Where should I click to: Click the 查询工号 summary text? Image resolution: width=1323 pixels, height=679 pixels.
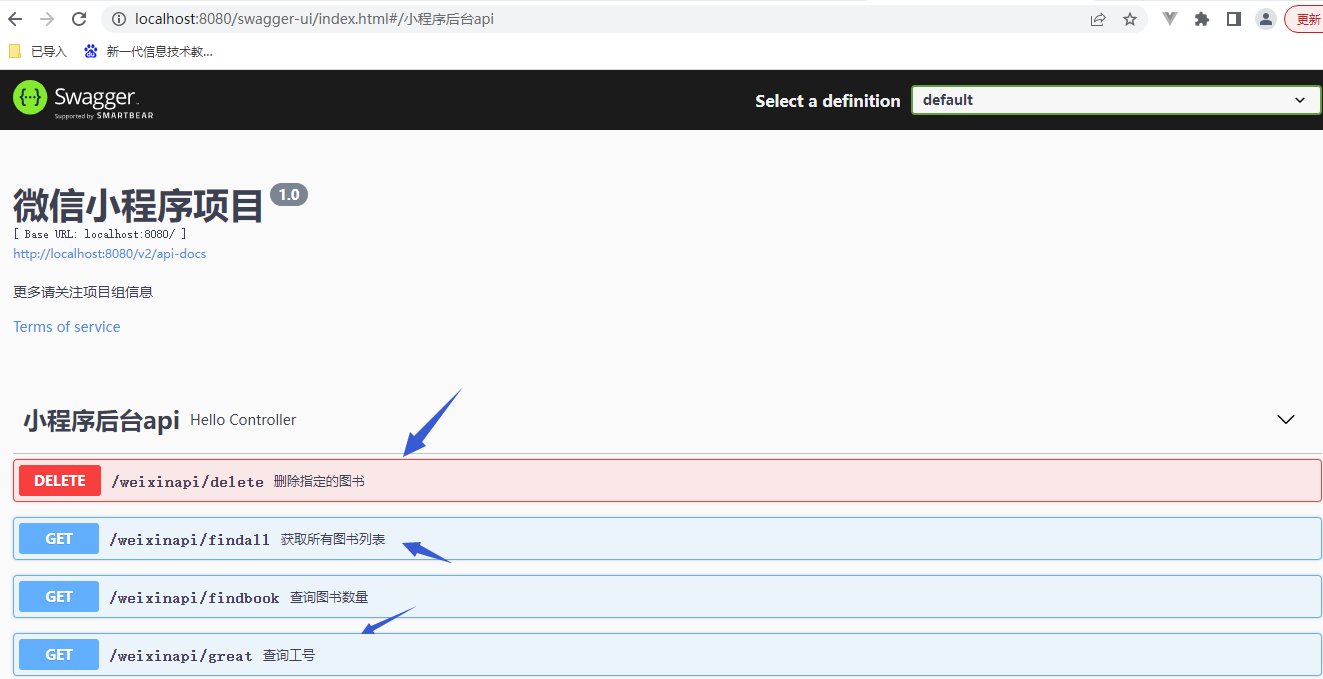tap(289, 656)
